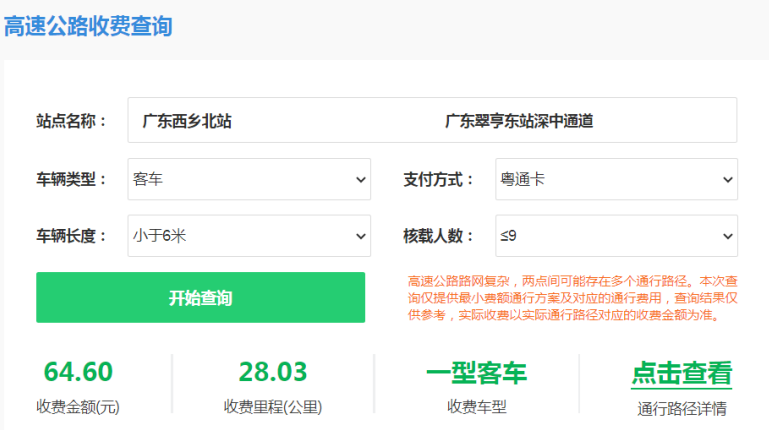The height and width of the screenshot is (430, 769).
Task: Click the red disclaimer notice text
Action: (x=572, y=298)
